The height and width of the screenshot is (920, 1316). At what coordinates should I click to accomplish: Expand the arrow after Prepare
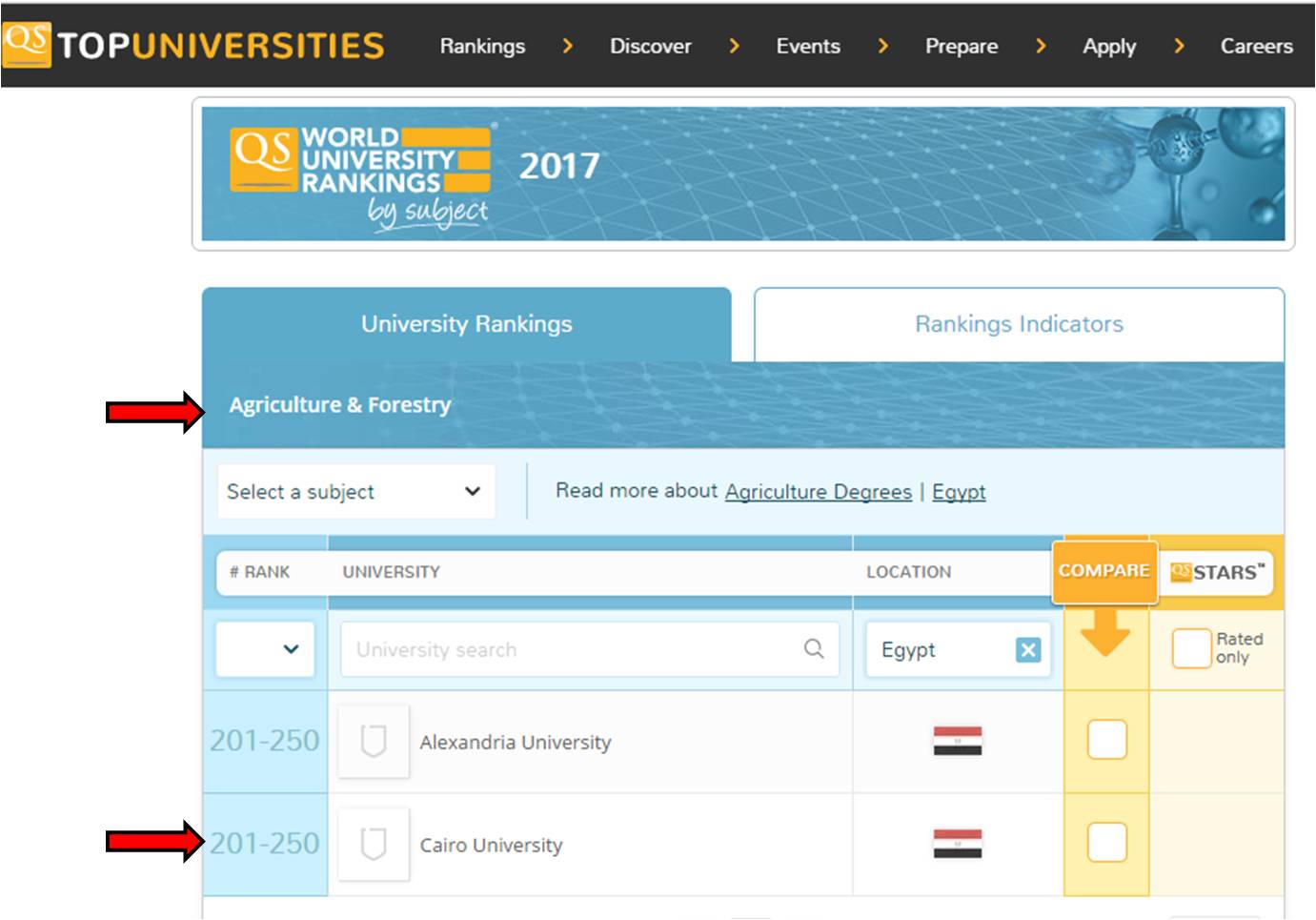tap(1041, 46)
